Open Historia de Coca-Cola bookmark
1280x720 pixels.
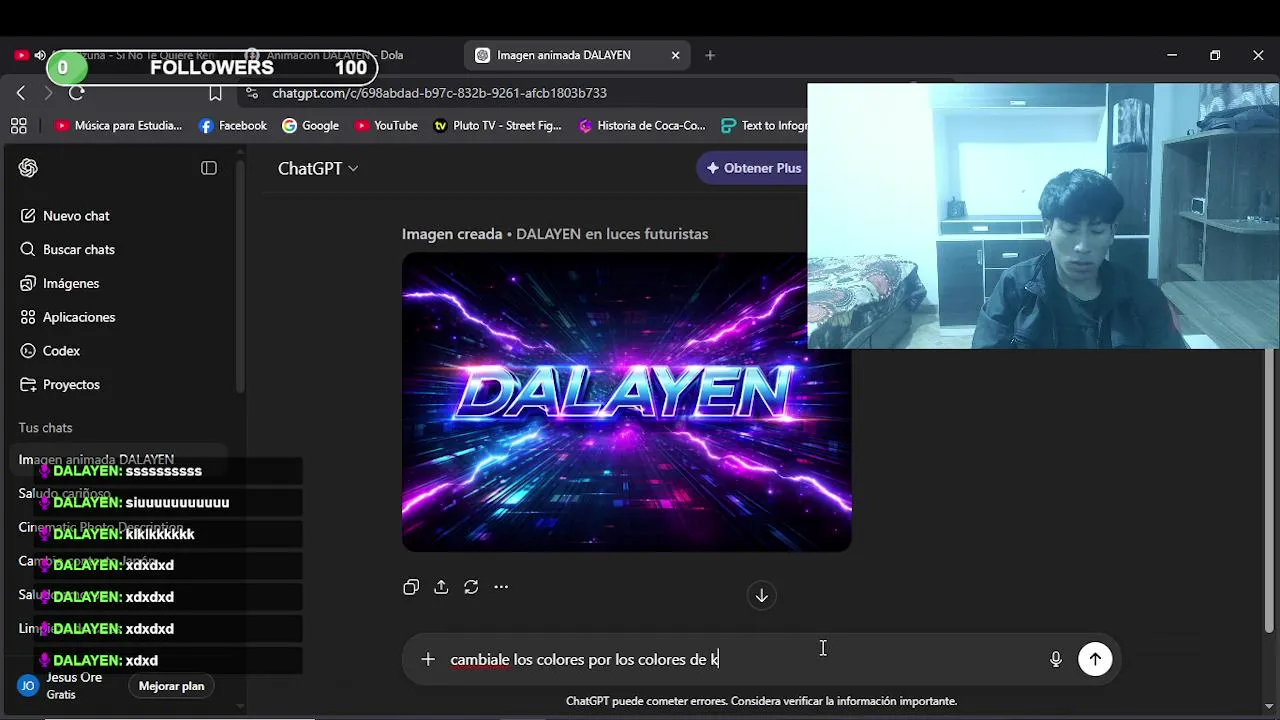pyautogui.click(x=642, y=125)
